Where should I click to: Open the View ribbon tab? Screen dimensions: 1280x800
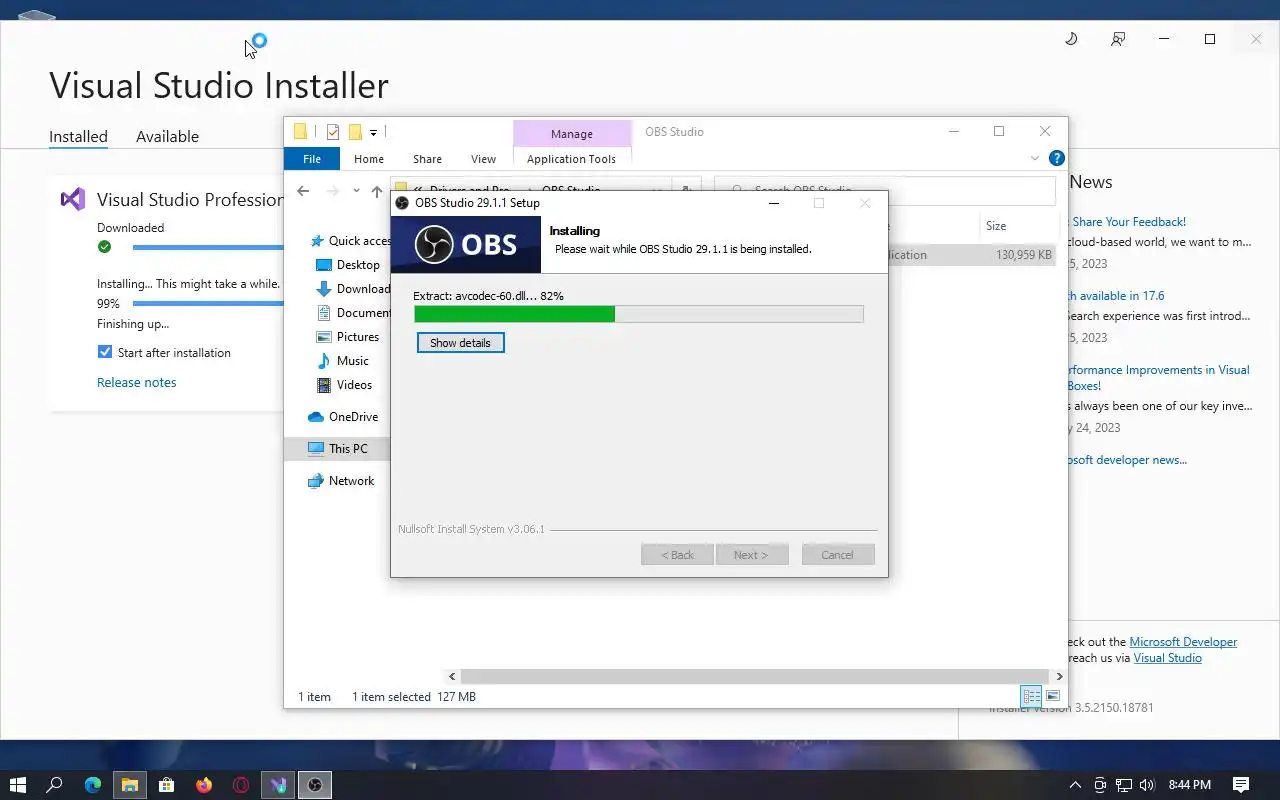tap(483, 158)
